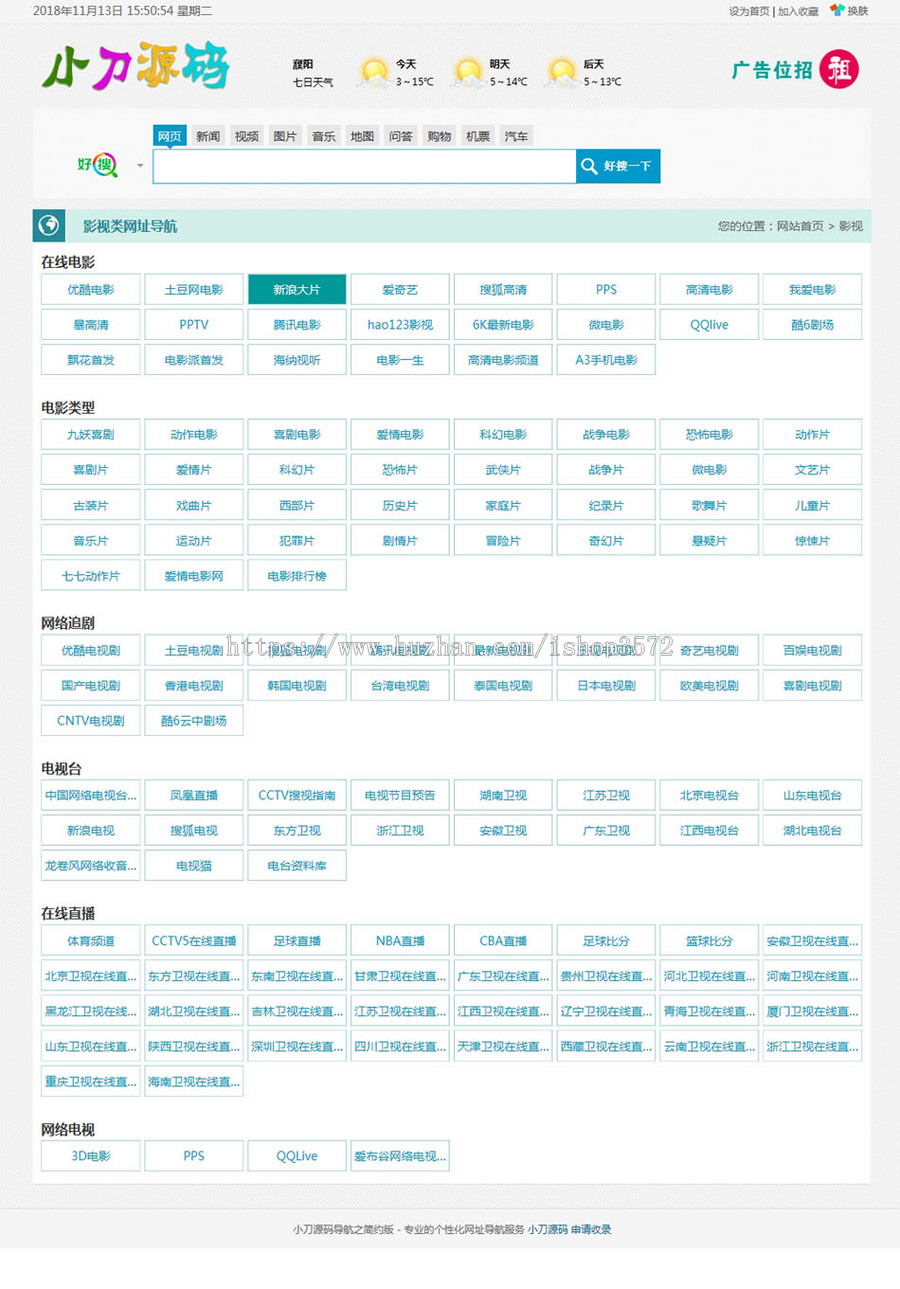The height and width of the screenshot is (1289, 900).
Task: Select the 网页 search tab
Action: (170, 136)
